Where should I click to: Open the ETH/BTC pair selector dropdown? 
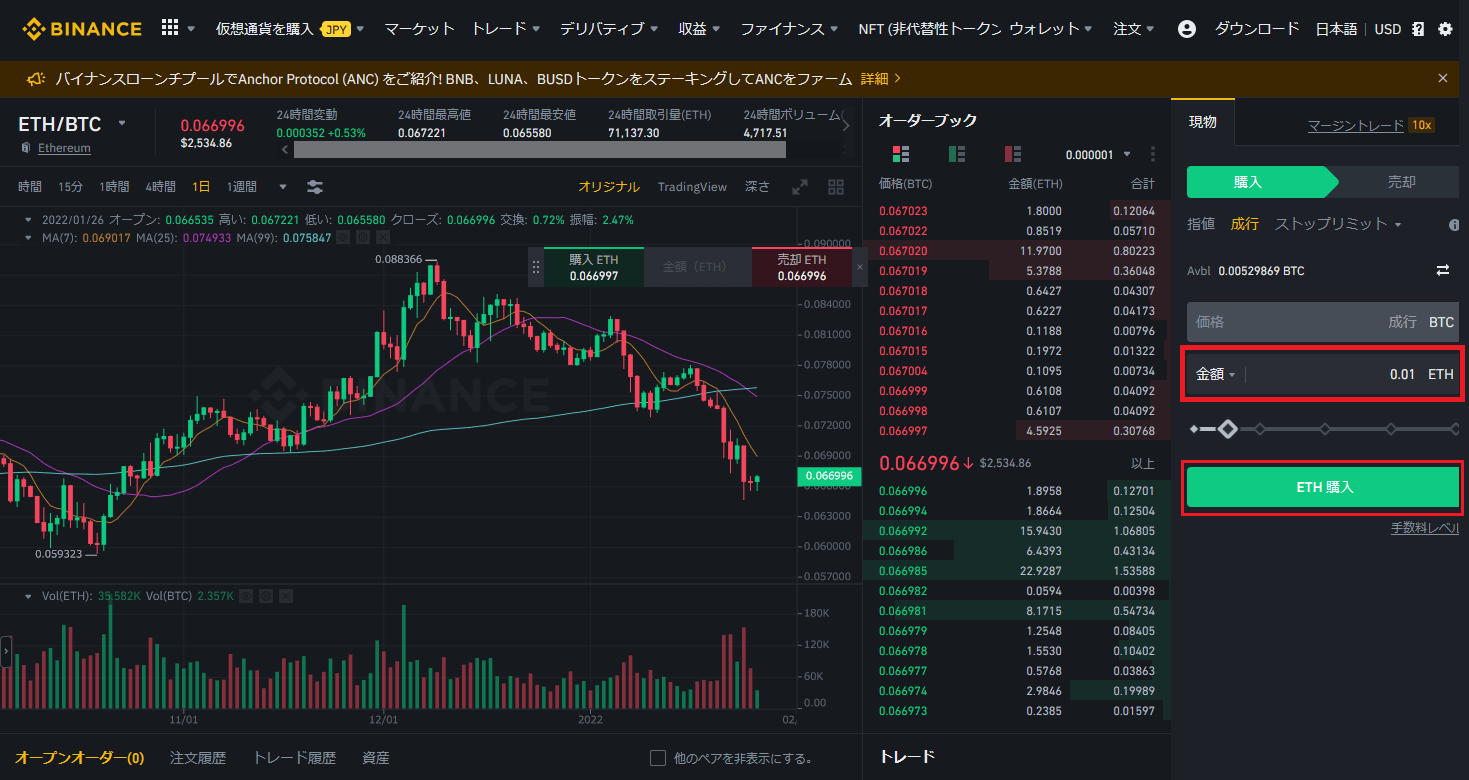(x=122, y=124)
